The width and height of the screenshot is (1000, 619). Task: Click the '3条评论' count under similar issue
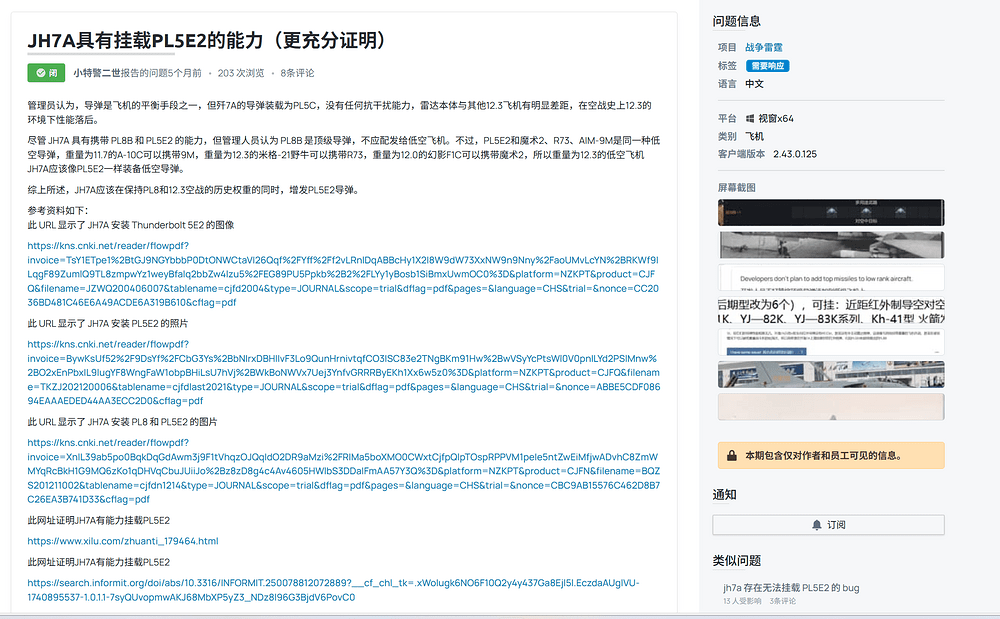coord(783,601)
